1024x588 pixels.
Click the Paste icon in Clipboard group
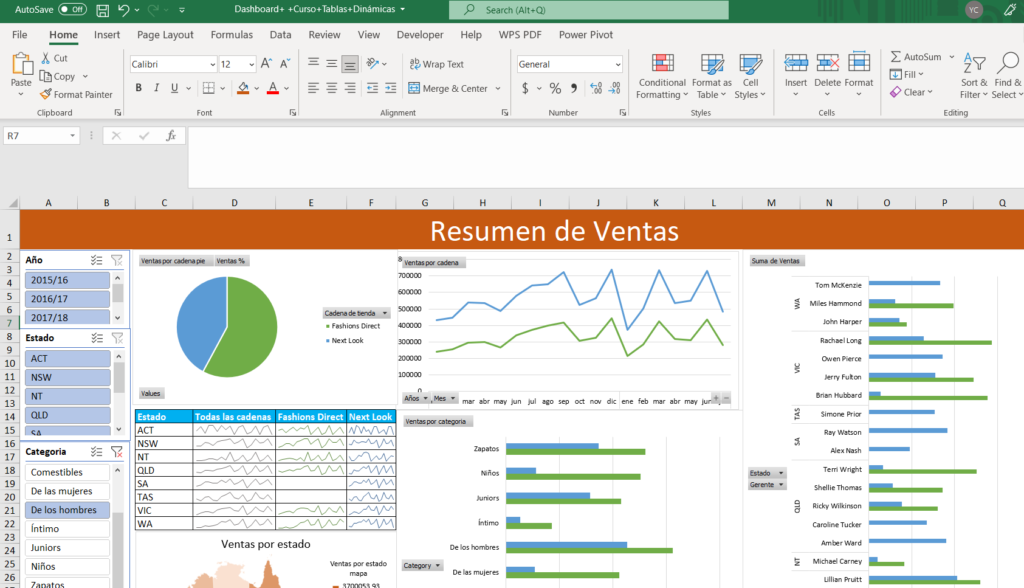(21, 64)
